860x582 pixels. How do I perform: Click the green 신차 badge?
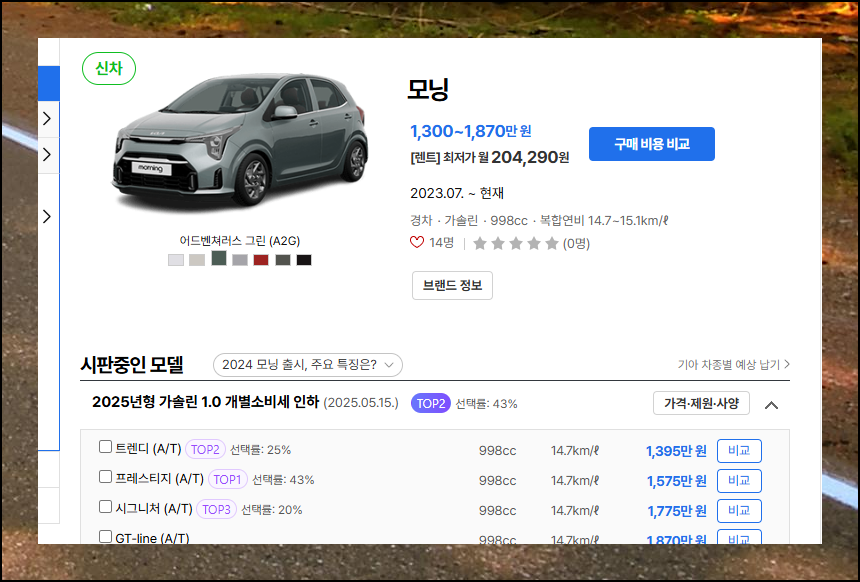tap(109, 69)
